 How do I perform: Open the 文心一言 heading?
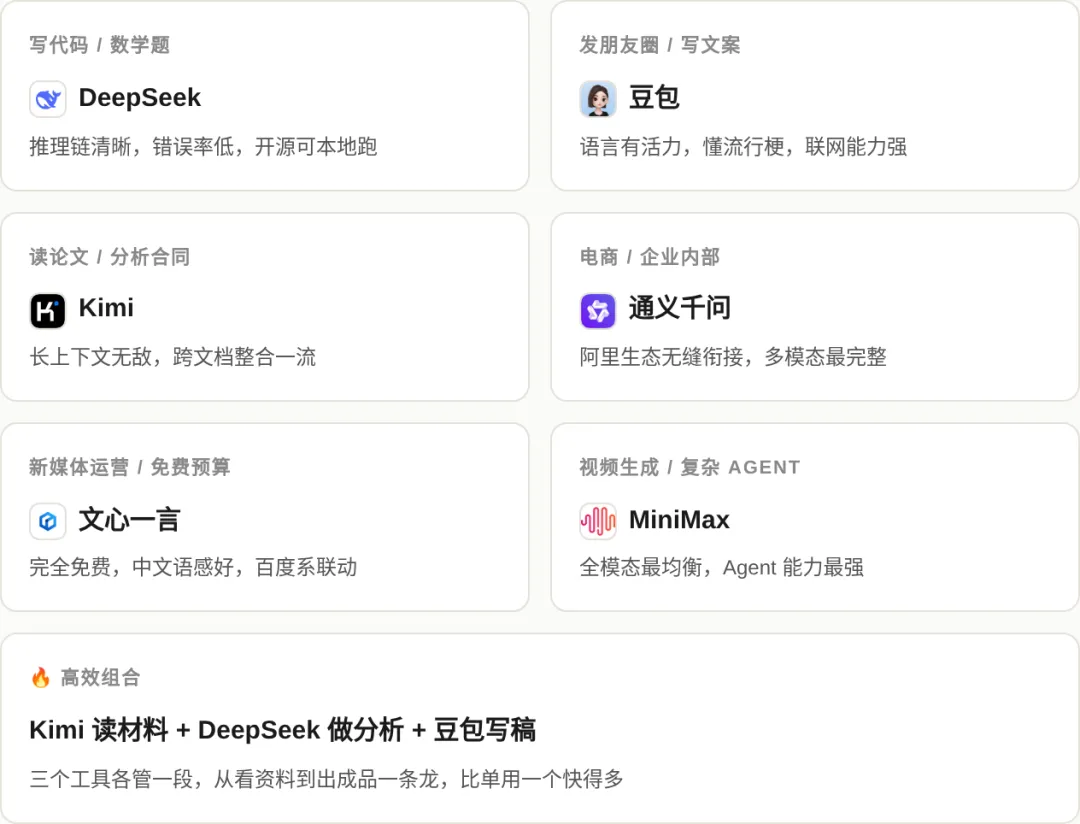(x=129, y=519)
